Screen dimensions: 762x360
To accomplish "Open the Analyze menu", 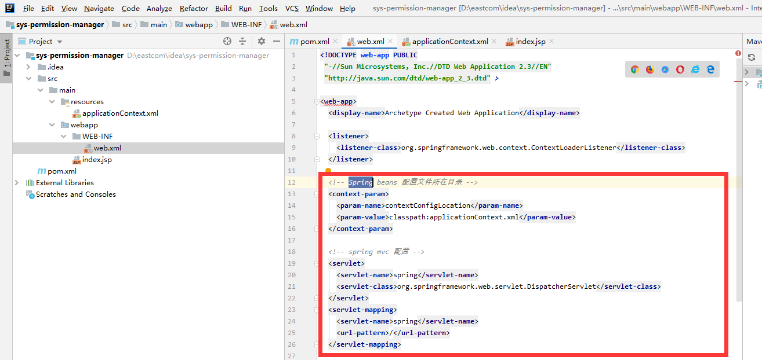I will [159, 8].
